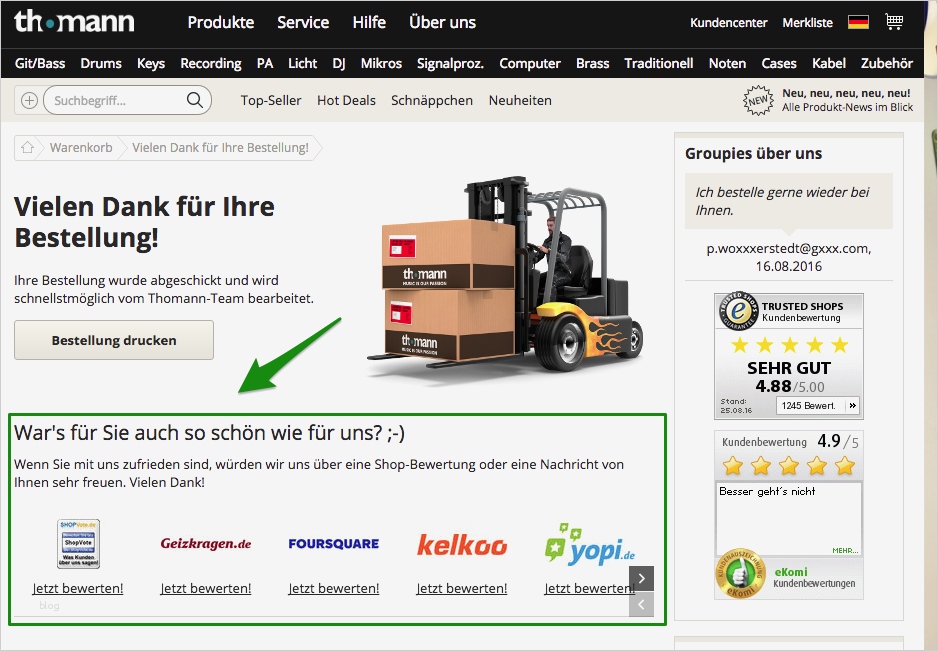This screenshot has height=651, width=938.
Task: Open the shopping cart icon
Action: pos(894,22)
